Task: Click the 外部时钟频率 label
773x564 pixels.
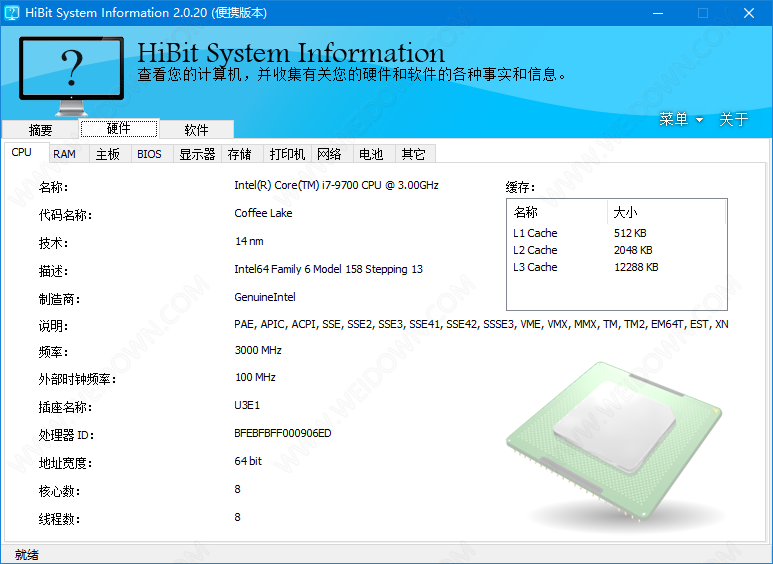Action: coord(77,380)
